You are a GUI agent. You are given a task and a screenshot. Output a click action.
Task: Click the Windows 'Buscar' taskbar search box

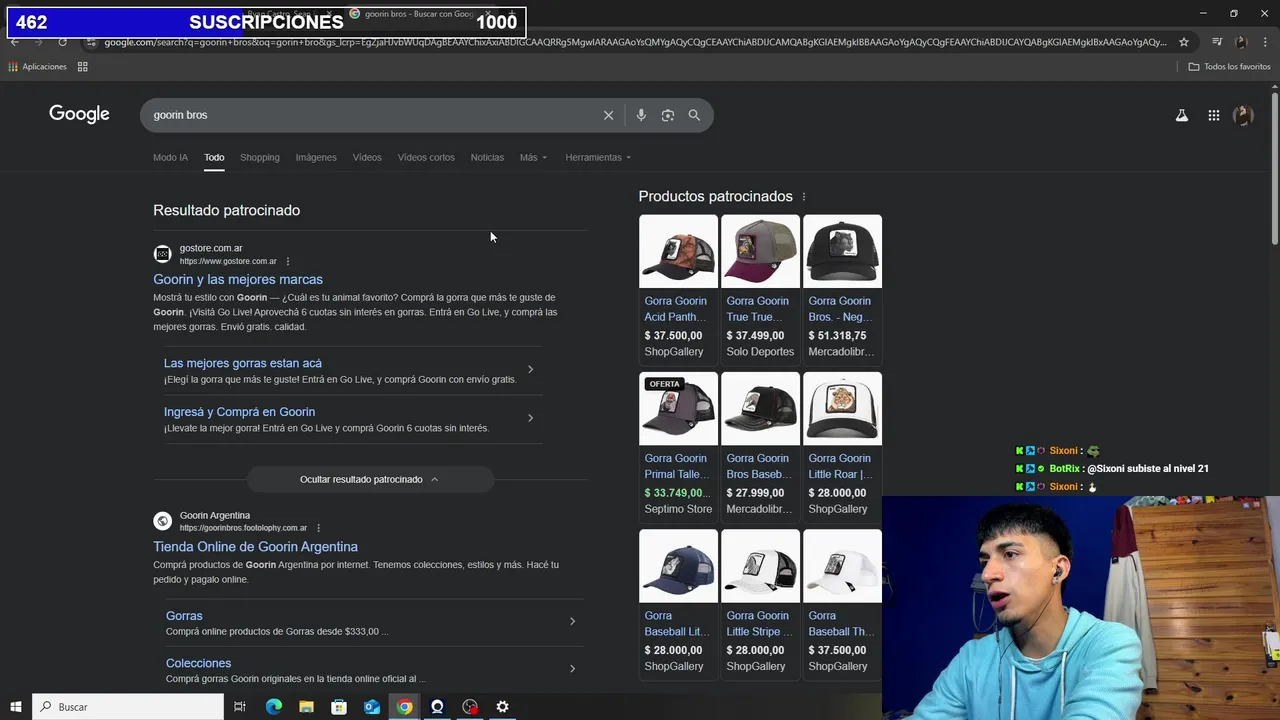[128, 707]
